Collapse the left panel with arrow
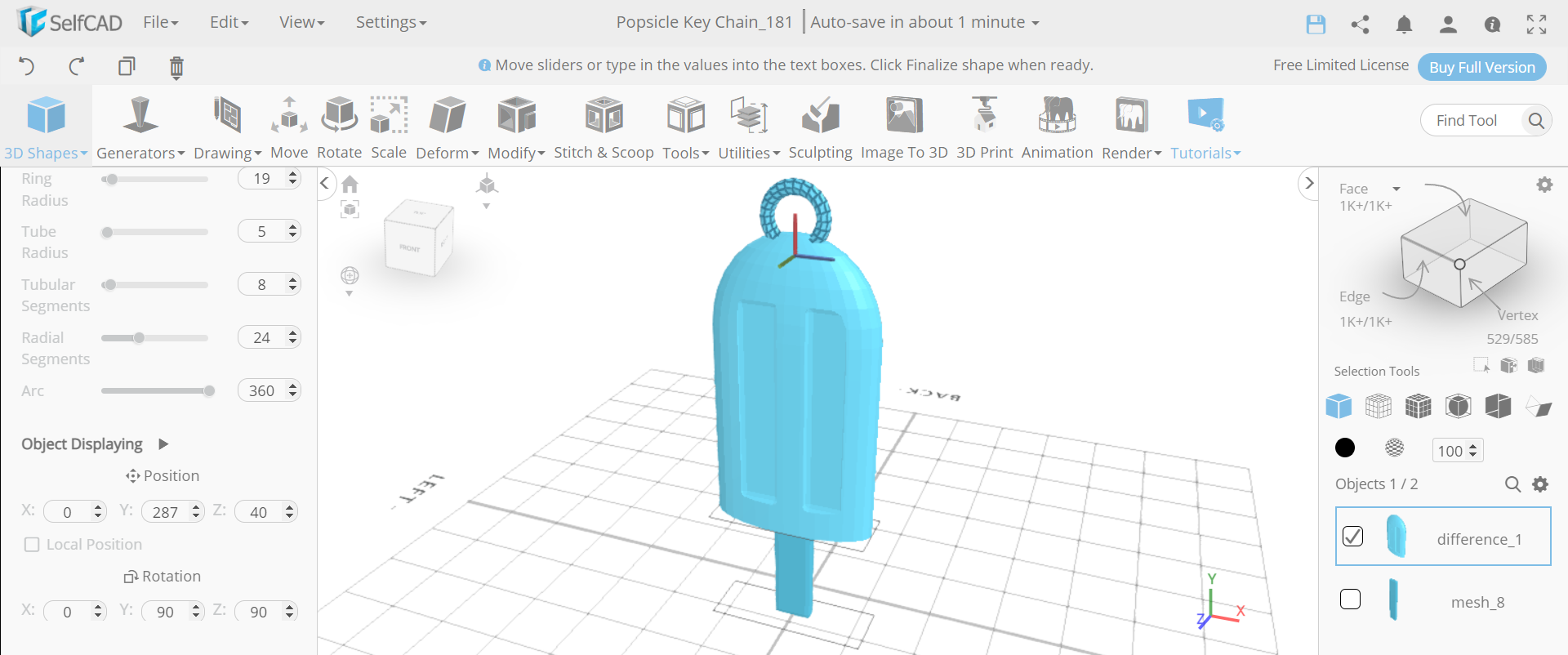1568x655 pixels. [325, 183]
